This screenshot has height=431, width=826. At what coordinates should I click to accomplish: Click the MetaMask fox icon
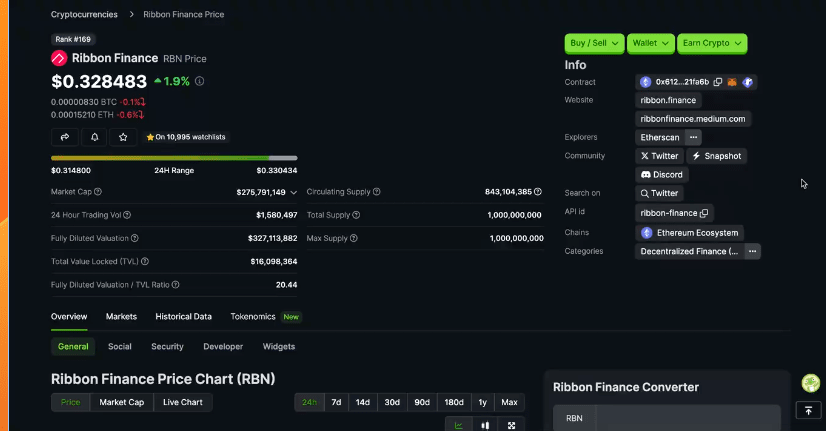pos(732,82)
